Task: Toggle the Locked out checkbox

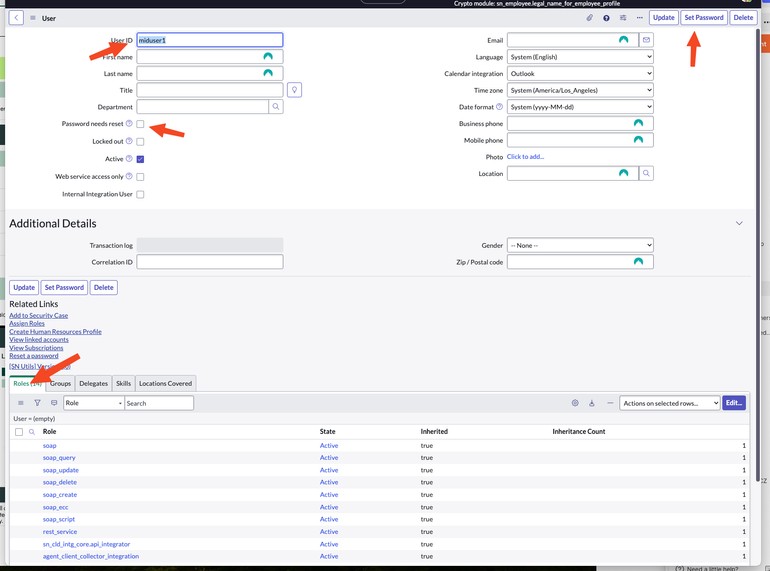Action: [x=140, y=142]
